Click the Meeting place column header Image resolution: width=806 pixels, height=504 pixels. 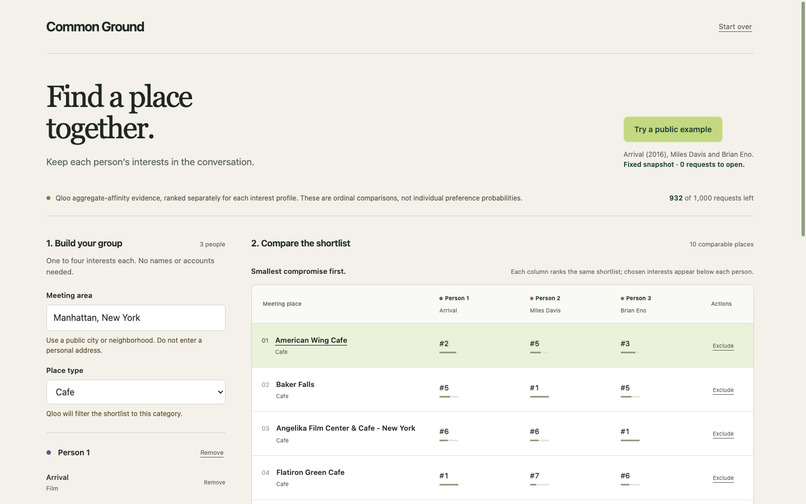(x=282, y=304)
